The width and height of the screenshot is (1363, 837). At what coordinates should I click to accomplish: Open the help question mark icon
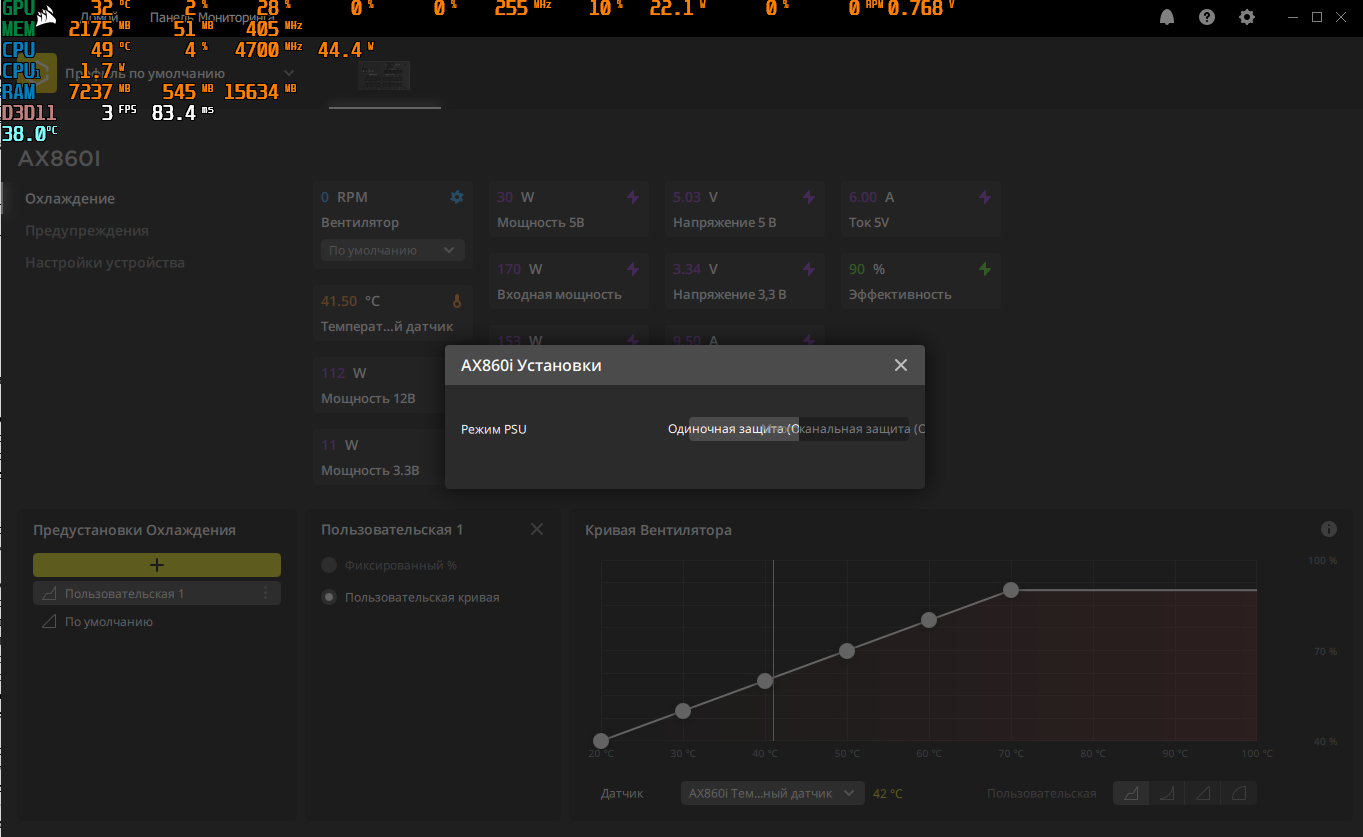1207,17
